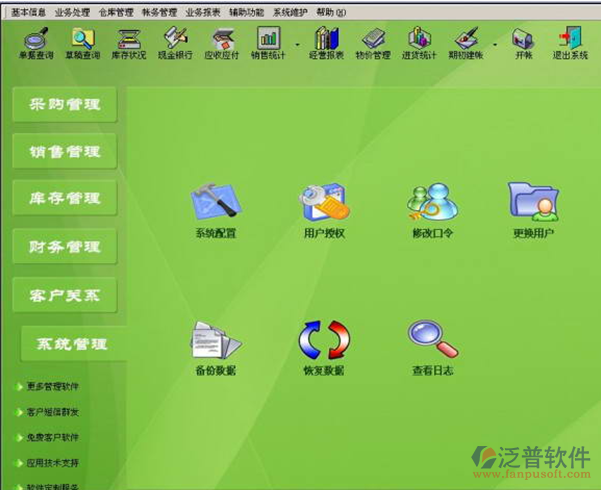Screen dimensions: 601x490
Task: Click 恢复数据 arrows icon
Action: click(x=324, y=340)
